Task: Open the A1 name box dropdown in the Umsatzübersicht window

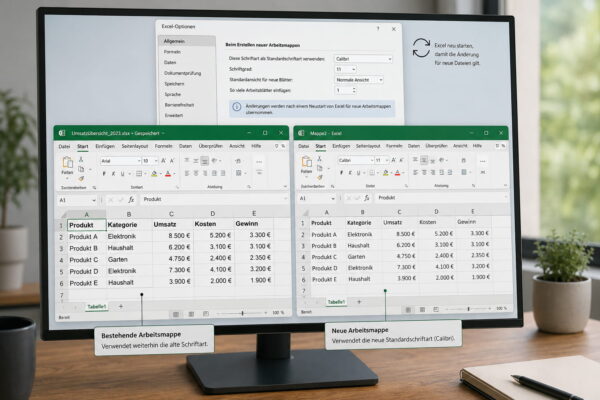Action: (94, 200)
